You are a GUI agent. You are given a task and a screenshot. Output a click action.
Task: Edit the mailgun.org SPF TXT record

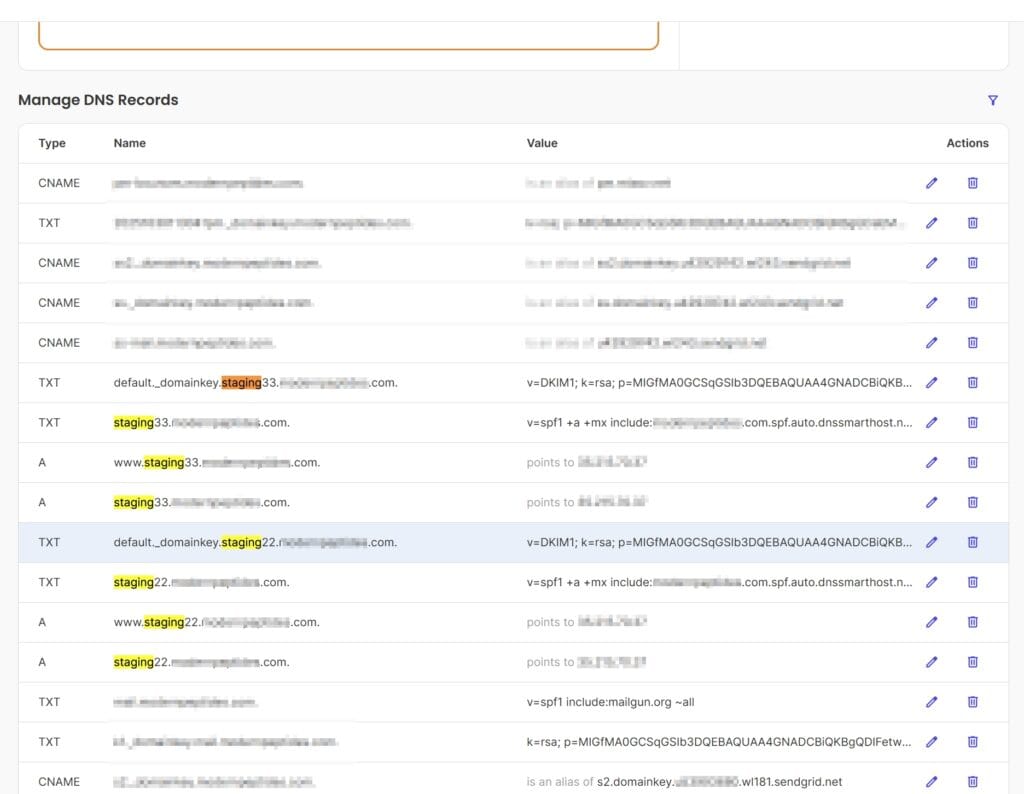click(x=932, y=702)
